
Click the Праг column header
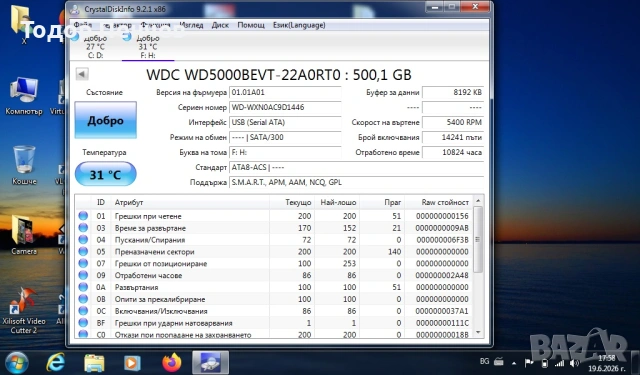tap(382, 202)
